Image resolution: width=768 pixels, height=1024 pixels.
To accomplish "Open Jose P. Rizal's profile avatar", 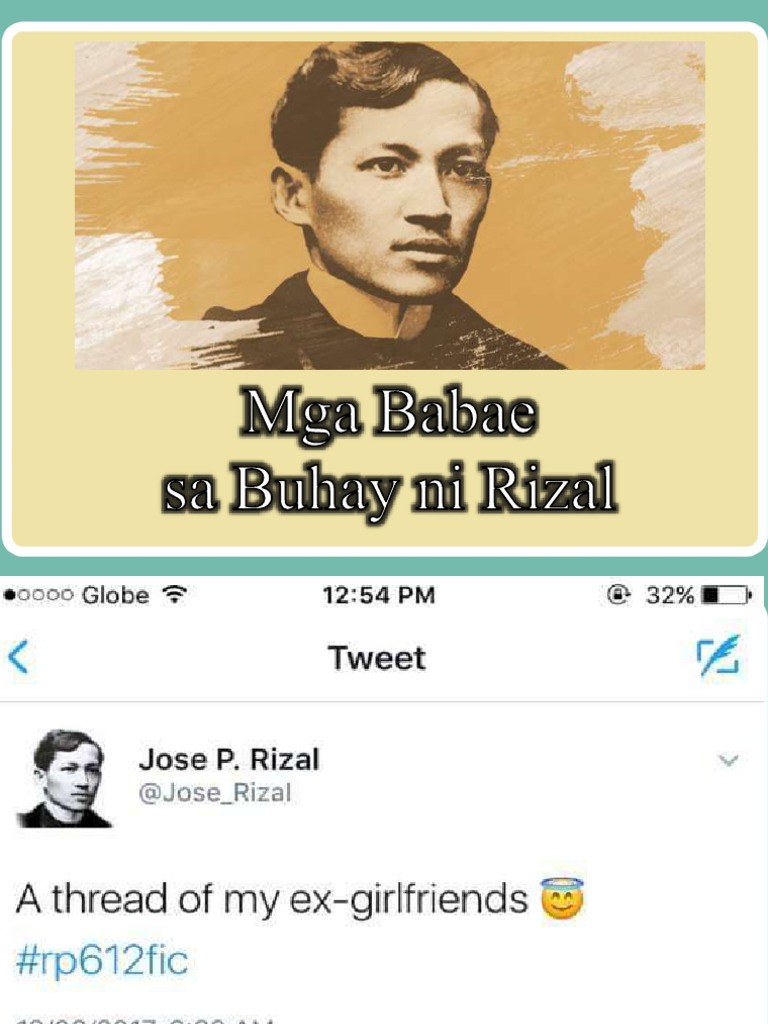I will tap(64, 778).
